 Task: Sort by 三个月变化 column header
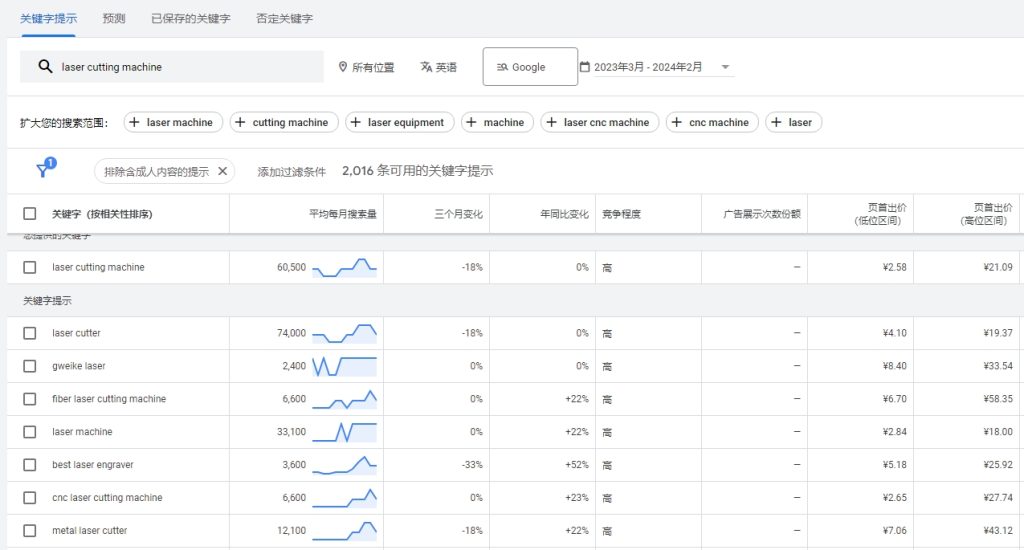[458, 214]
